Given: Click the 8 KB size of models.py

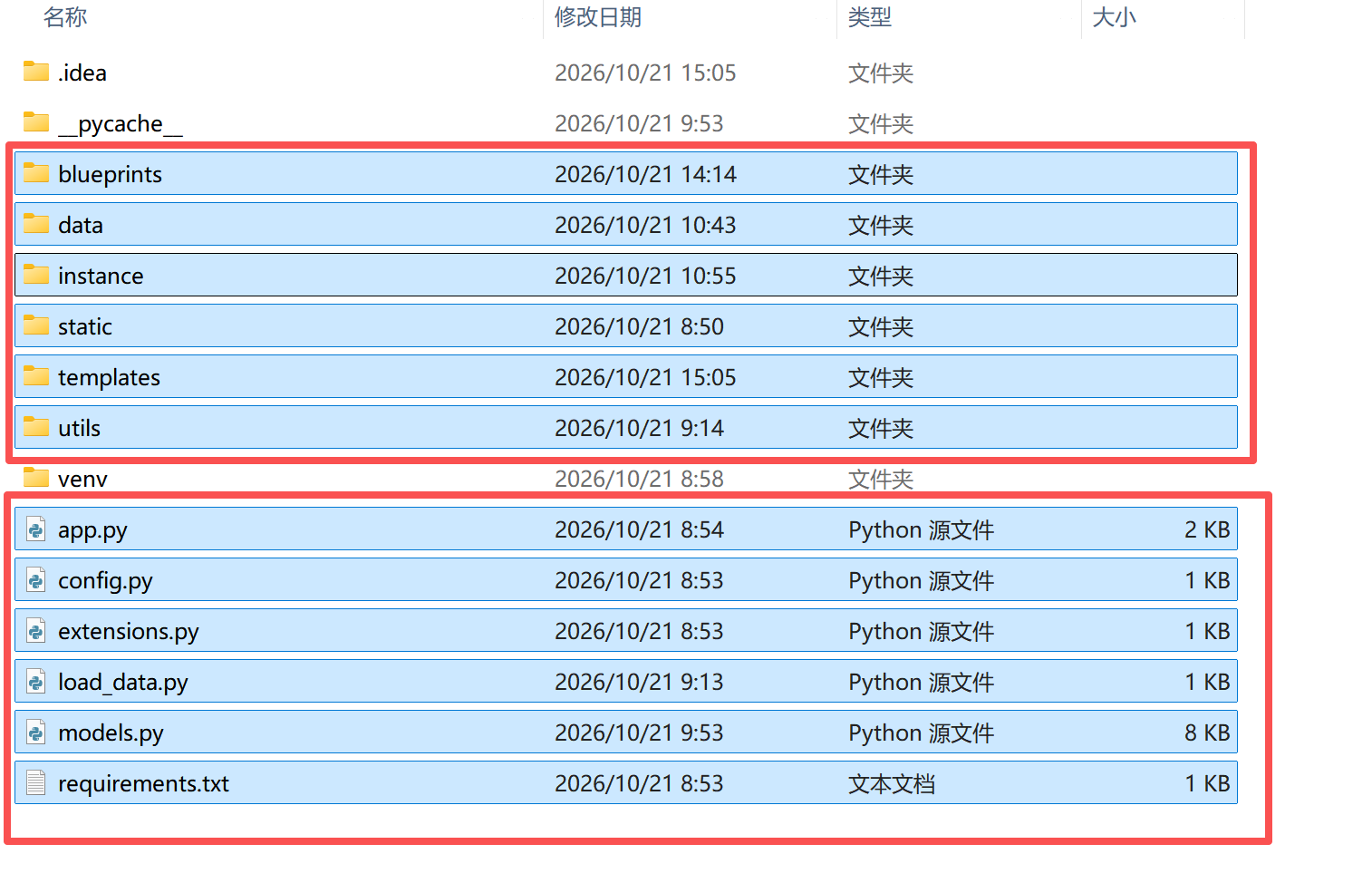Looking at the screenshot, I should click(x=1207, y=733).
